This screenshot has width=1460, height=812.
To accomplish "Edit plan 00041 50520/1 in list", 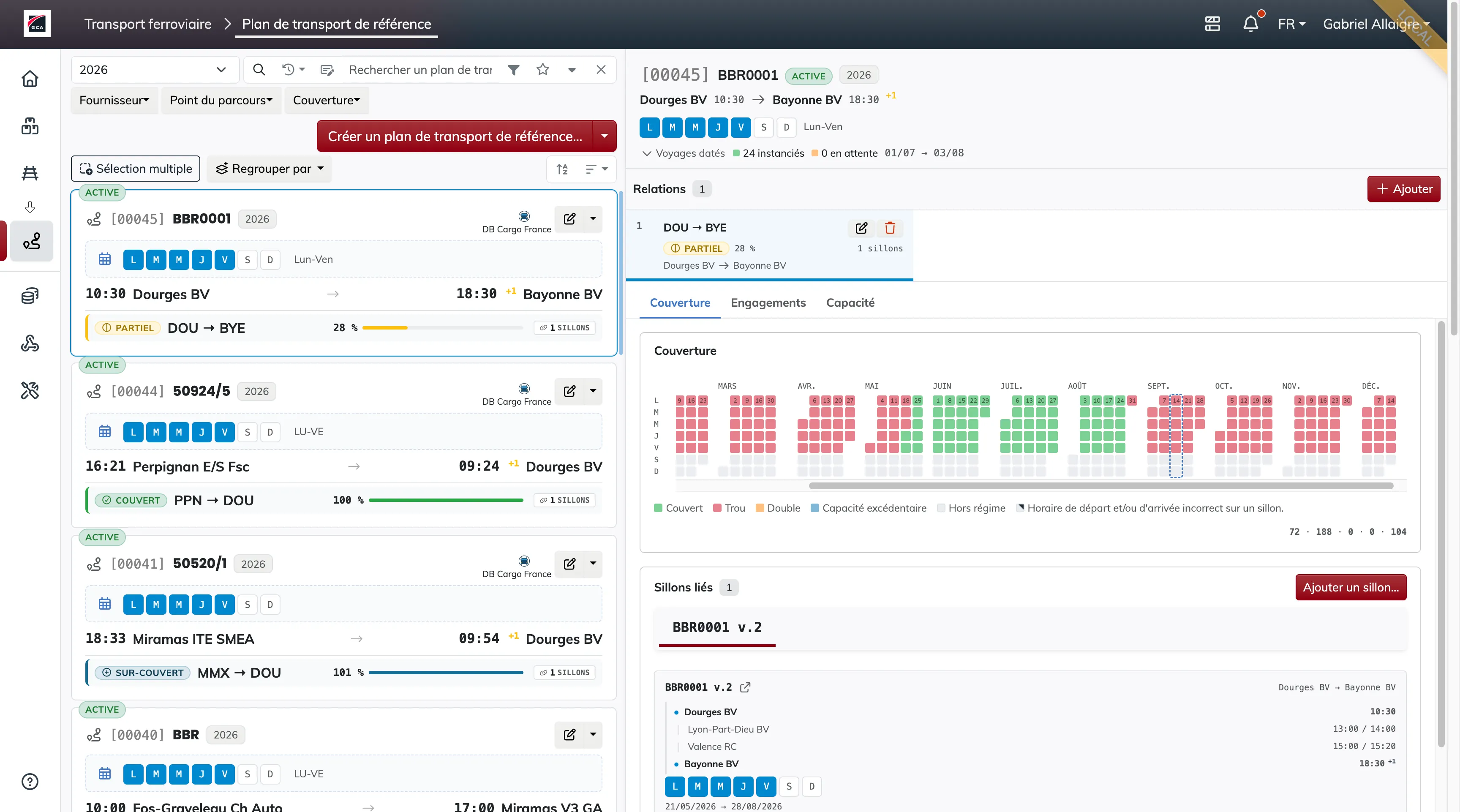I will coord(569,563).
